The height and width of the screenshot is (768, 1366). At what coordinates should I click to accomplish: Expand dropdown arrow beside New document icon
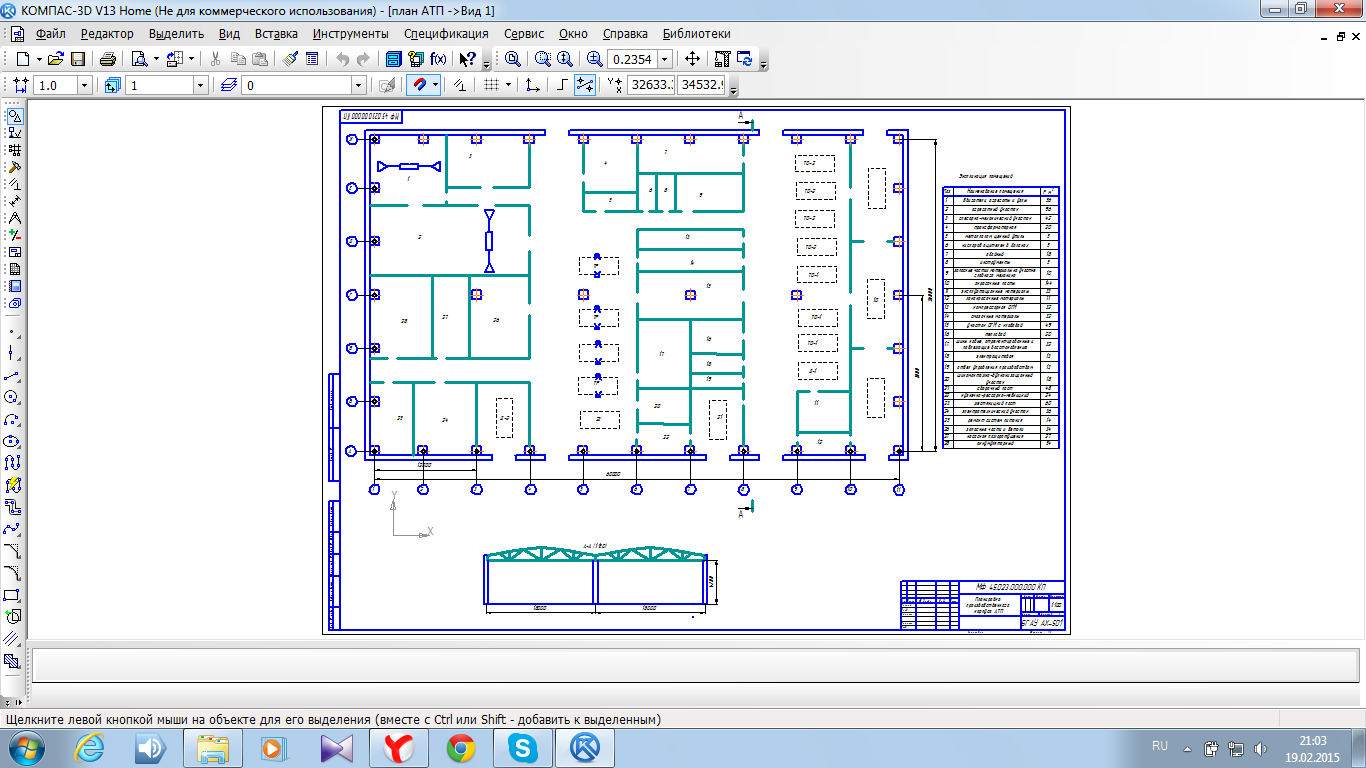(x=38, y=59)
